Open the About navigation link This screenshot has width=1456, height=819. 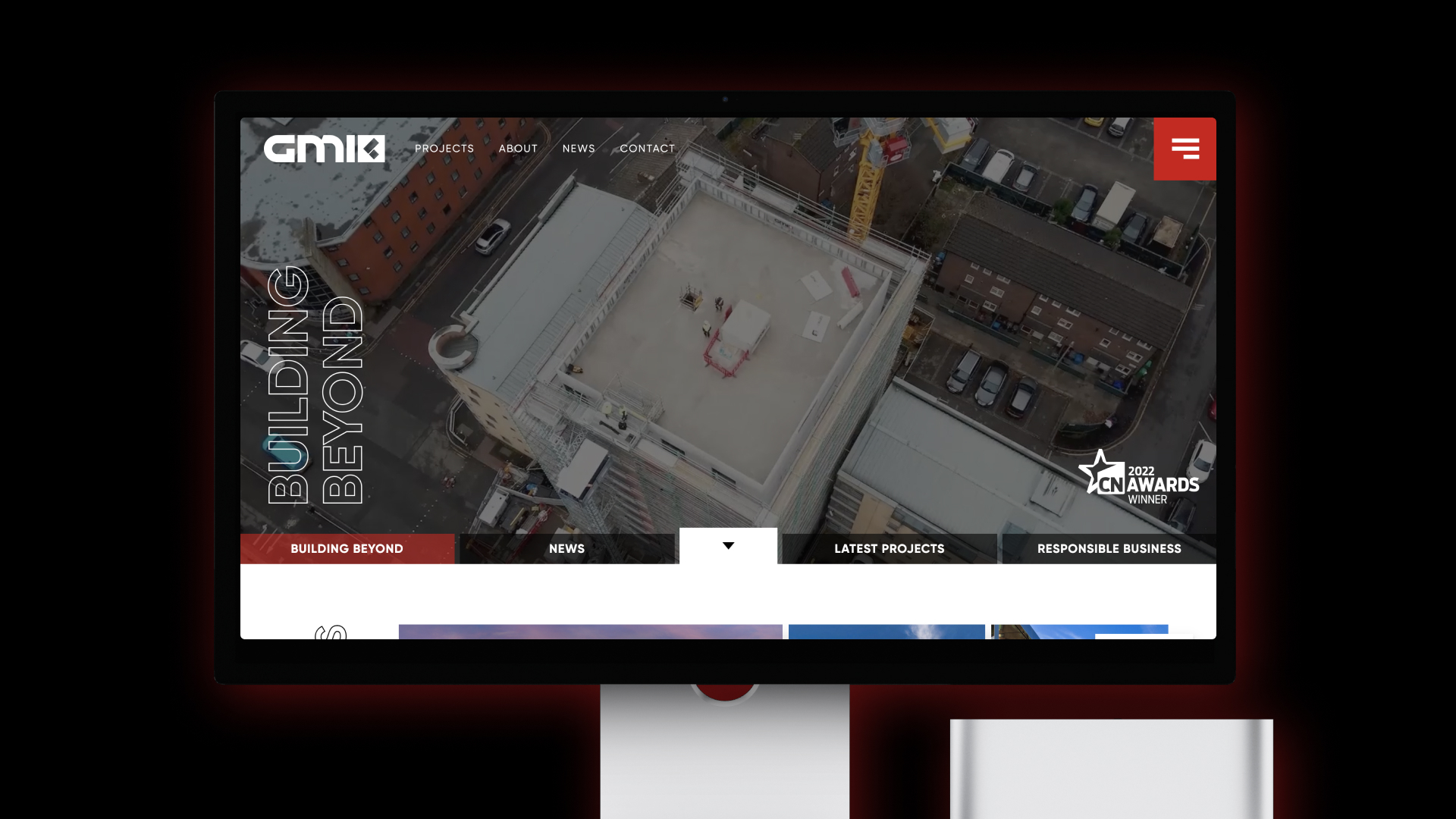518,149
